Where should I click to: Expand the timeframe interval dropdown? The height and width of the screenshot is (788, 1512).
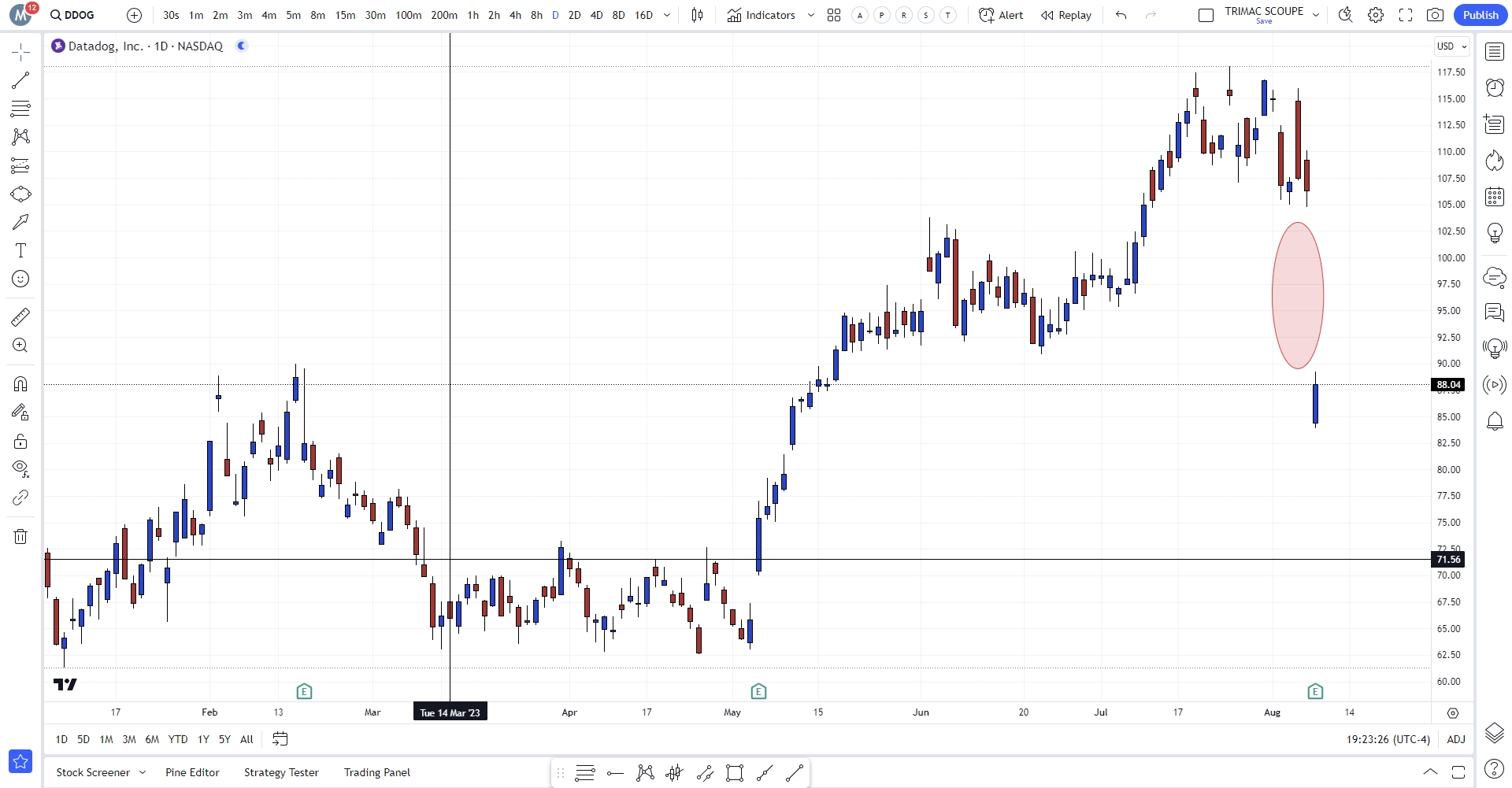(x=667, y=15)
